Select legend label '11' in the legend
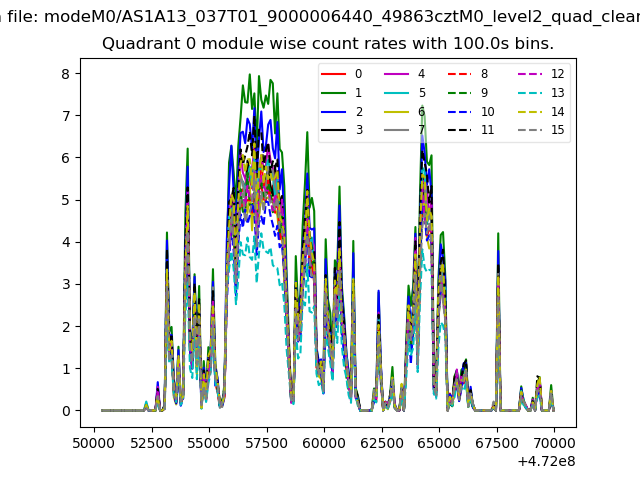 pos(487,130)
